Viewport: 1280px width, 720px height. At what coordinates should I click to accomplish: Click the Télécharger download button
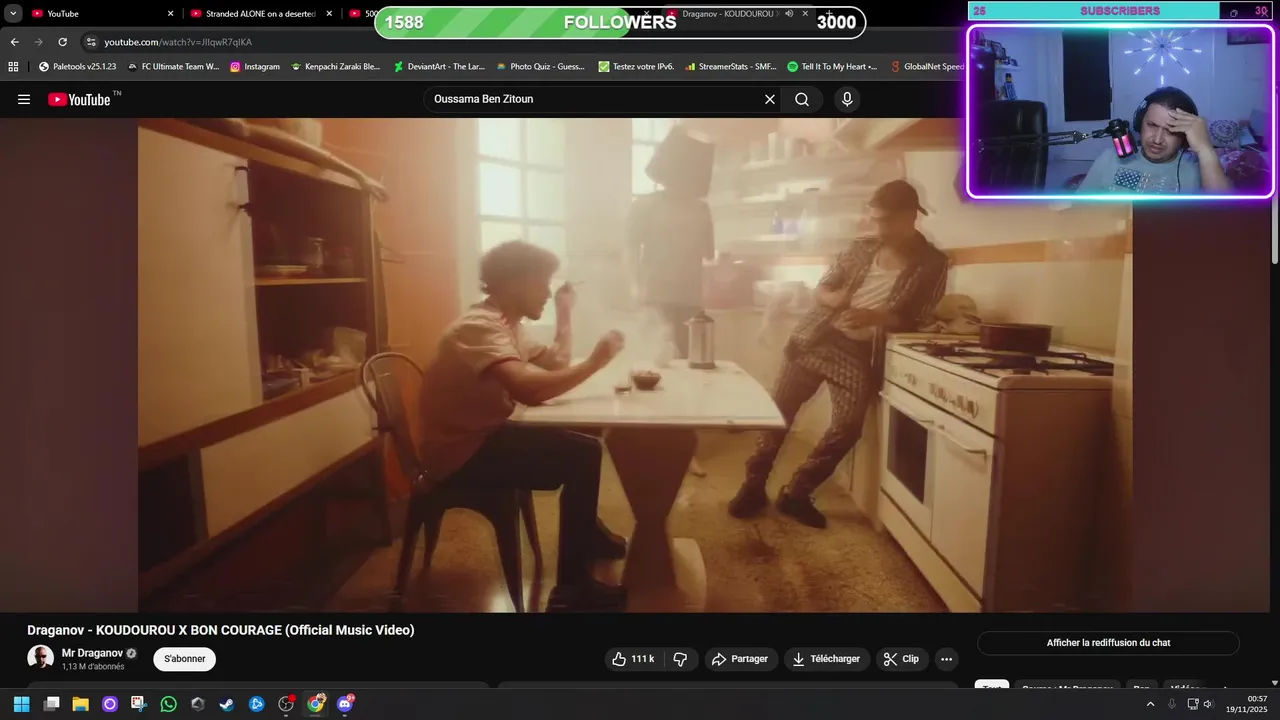pyautogui.click(x=826, y=659)
